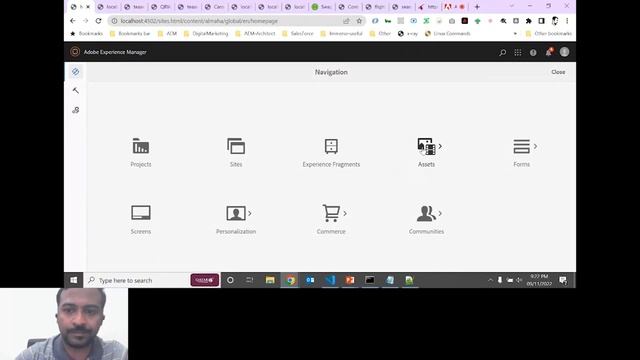The height and width of the screenshot is (360, 640).
Task: Open the browser extensions puzzle icon
Action: (529, 21)
